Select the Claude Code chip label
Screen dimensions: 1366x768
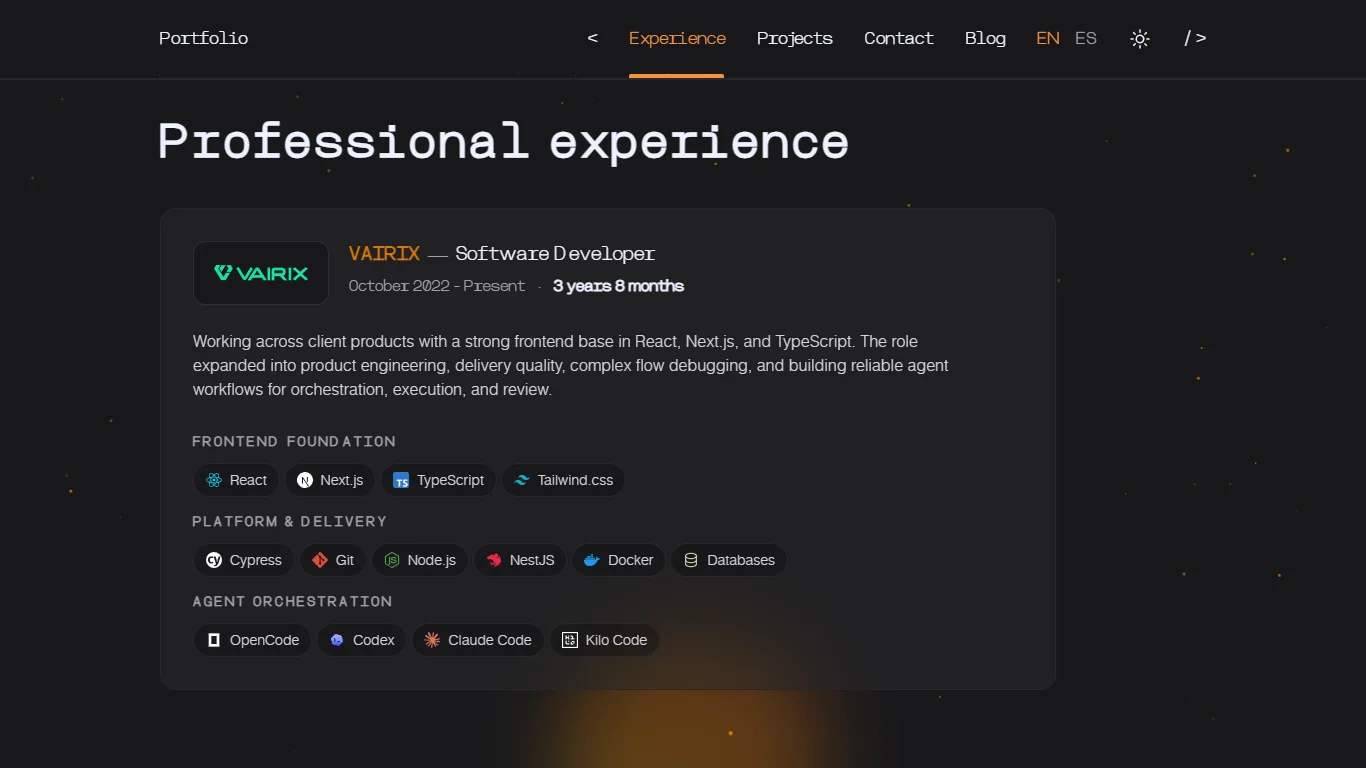(x=490, y=640)
